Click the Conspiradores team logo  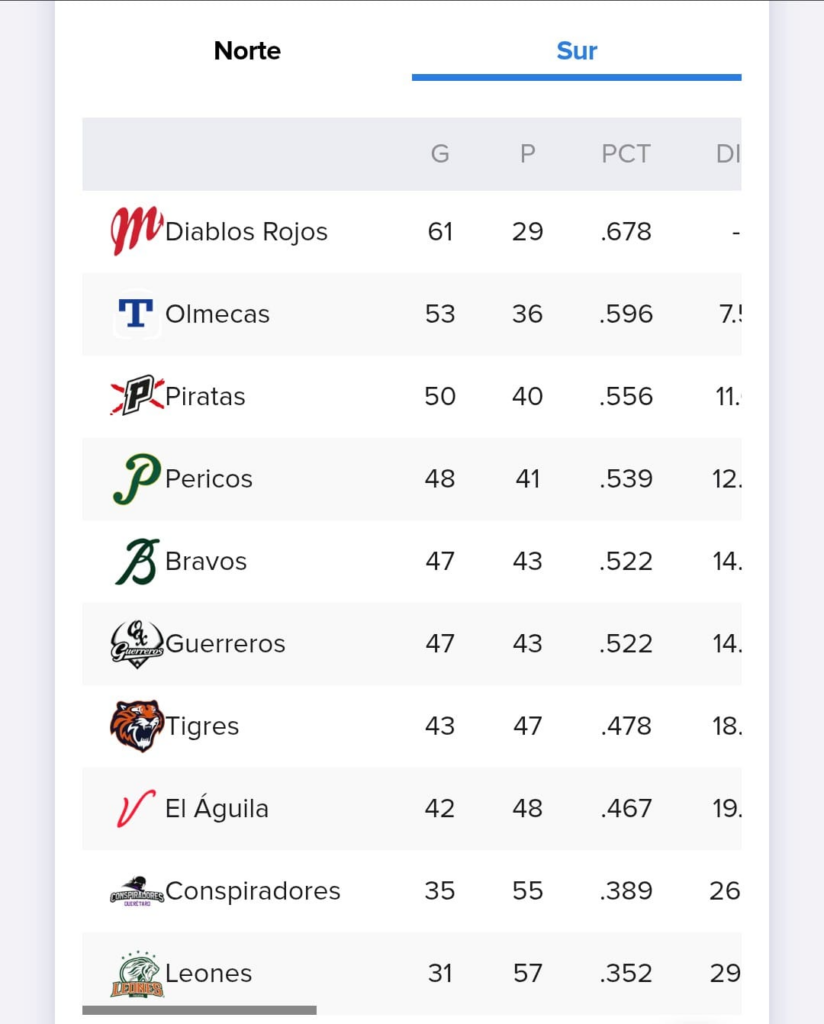coord(136,891)
